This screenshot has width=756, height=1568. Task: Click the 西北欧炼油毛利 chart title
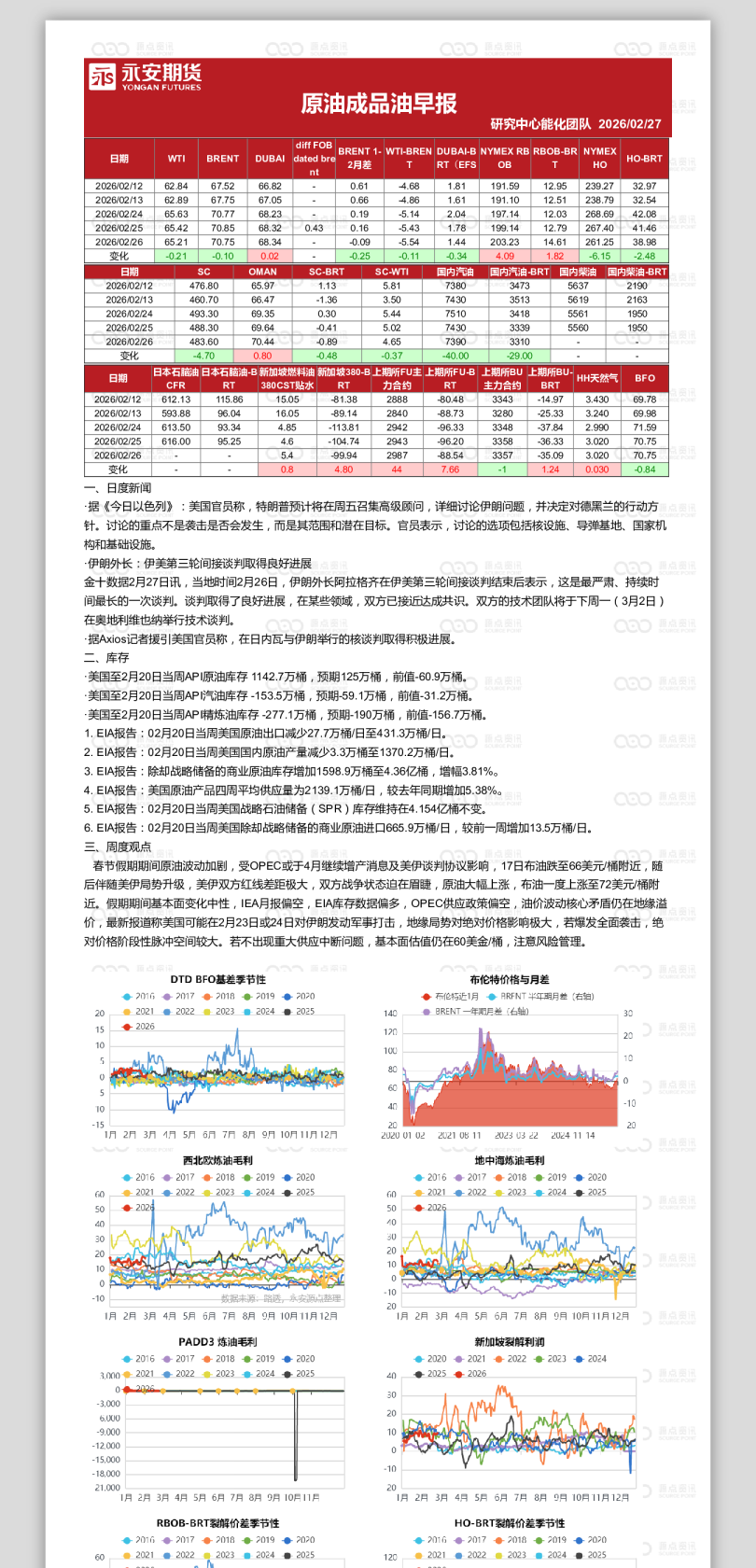coord(217,1161)
